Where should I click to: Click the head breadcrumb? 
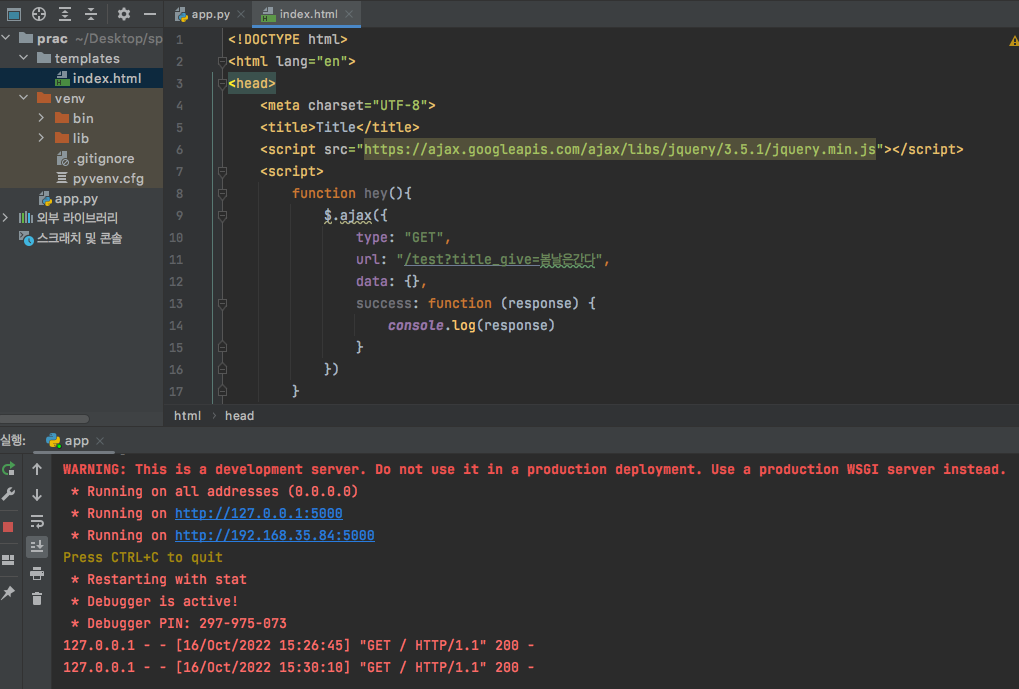click(239, 416)
